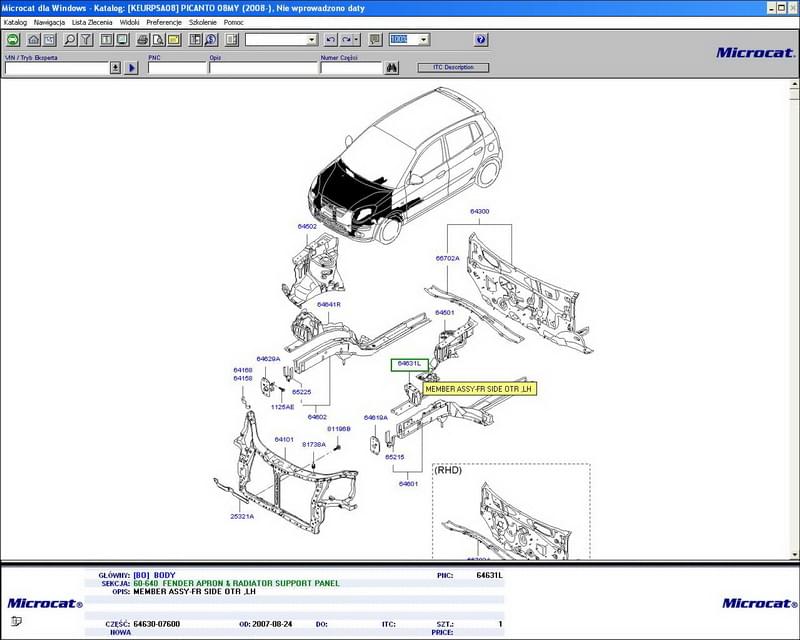
Task: Click the ITC Description button
Action: (453, 67)
